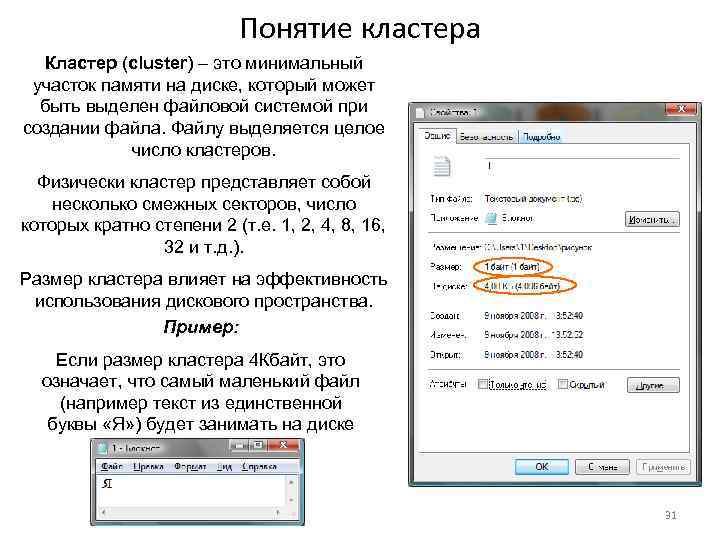Click the Notepad horizontal scrollbar right arrow

[x=278, y=512]
